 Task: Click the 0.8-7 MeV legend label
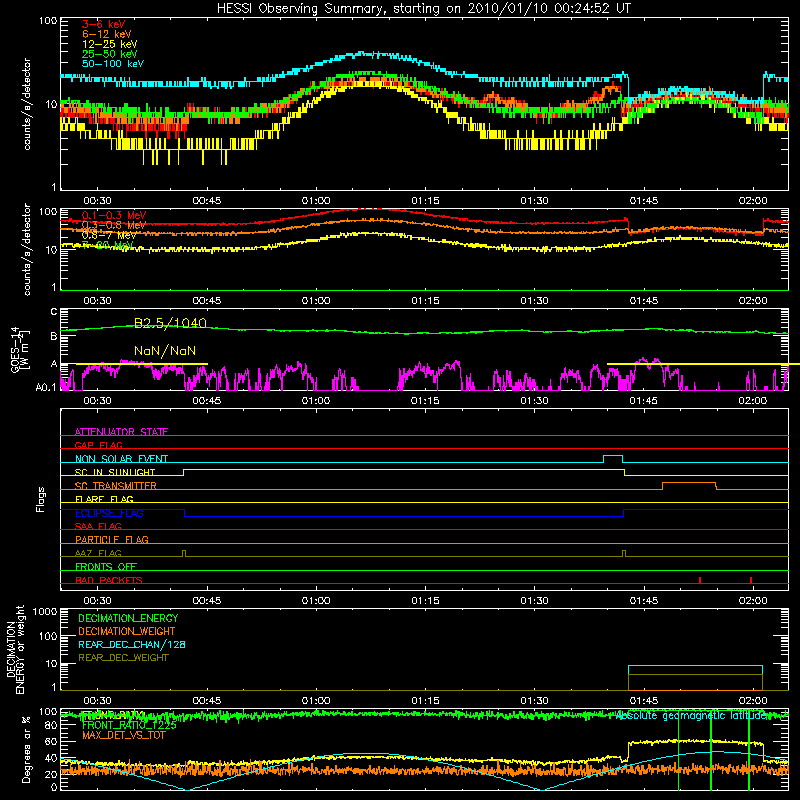[x=109, y=235]
